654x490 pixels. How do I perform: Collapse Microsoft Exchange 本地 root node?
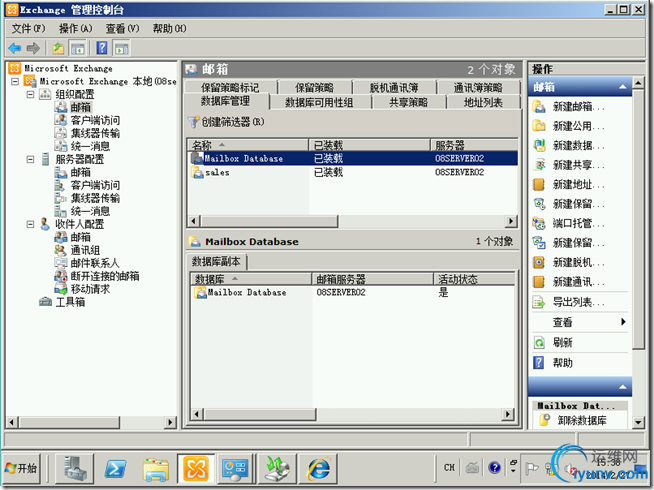pos(15,81)
